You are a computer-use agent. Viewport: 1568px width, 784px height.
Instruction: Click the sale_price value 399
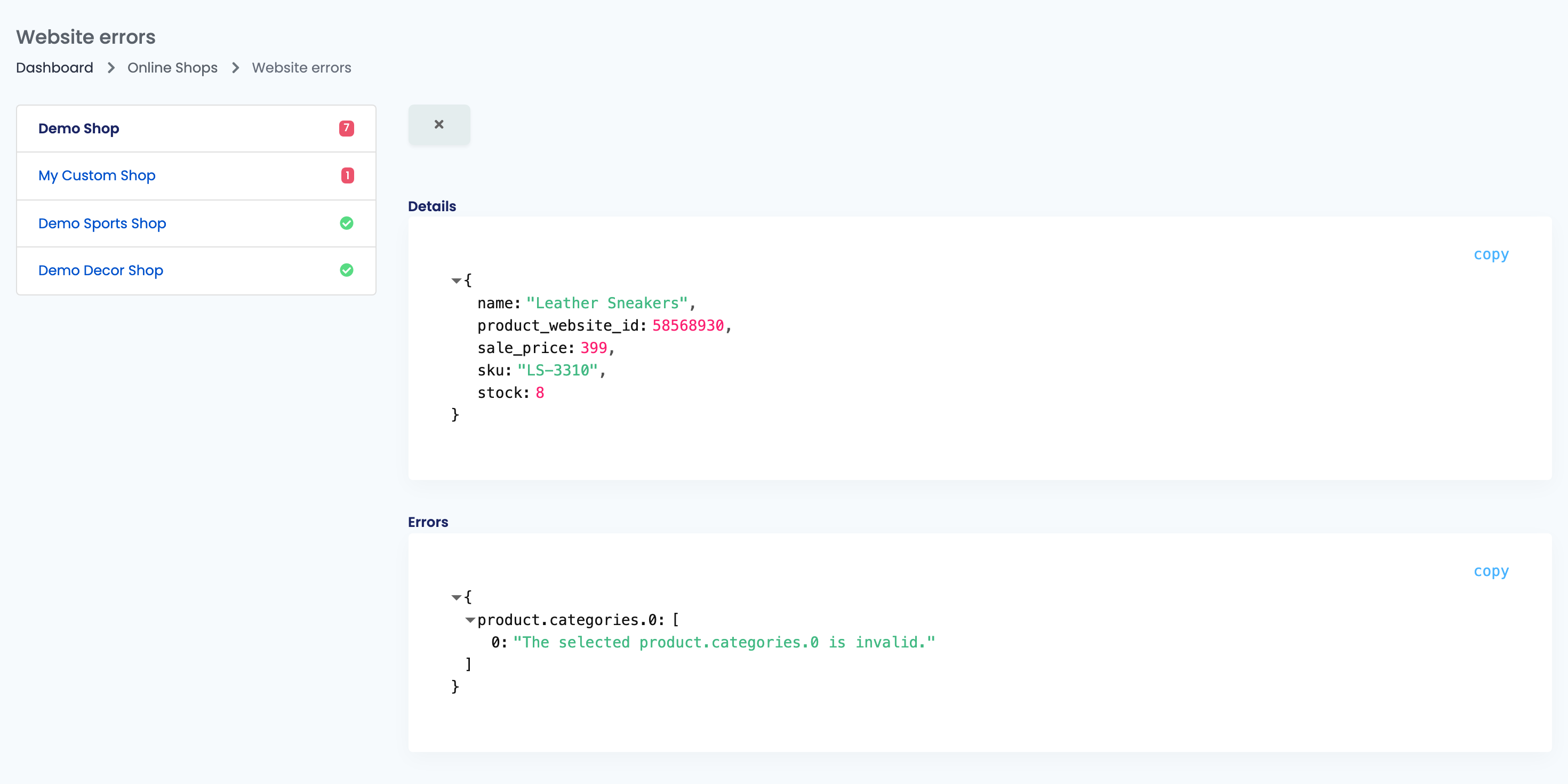pyautogui.click(x=594, y=348)
